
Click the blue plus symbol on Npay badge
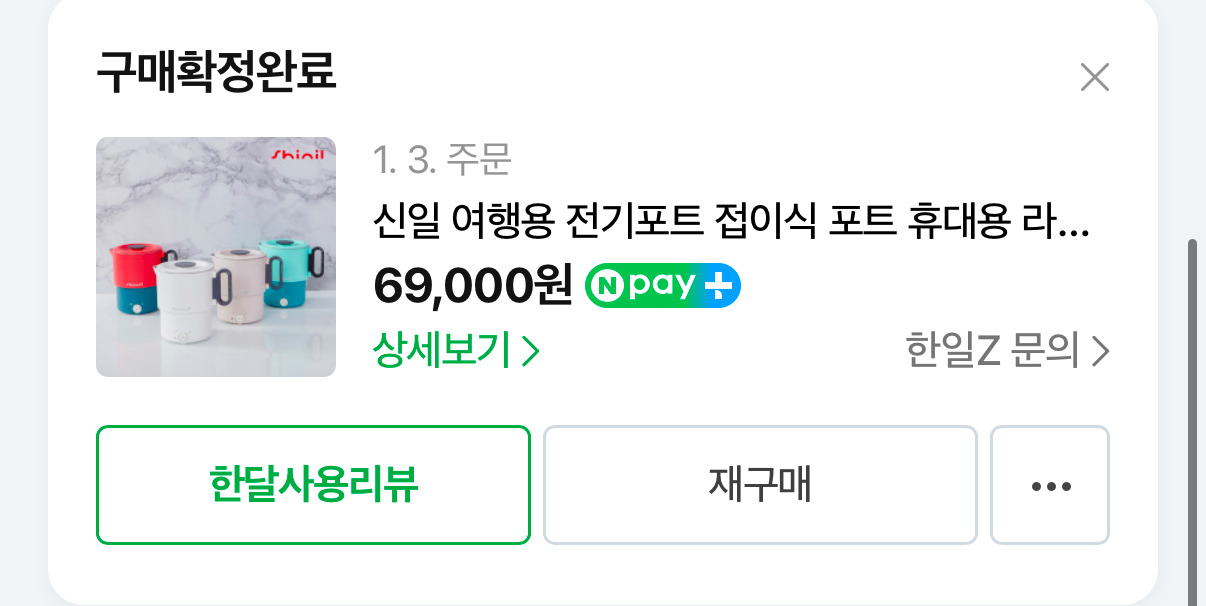click(x=718, y=287)
